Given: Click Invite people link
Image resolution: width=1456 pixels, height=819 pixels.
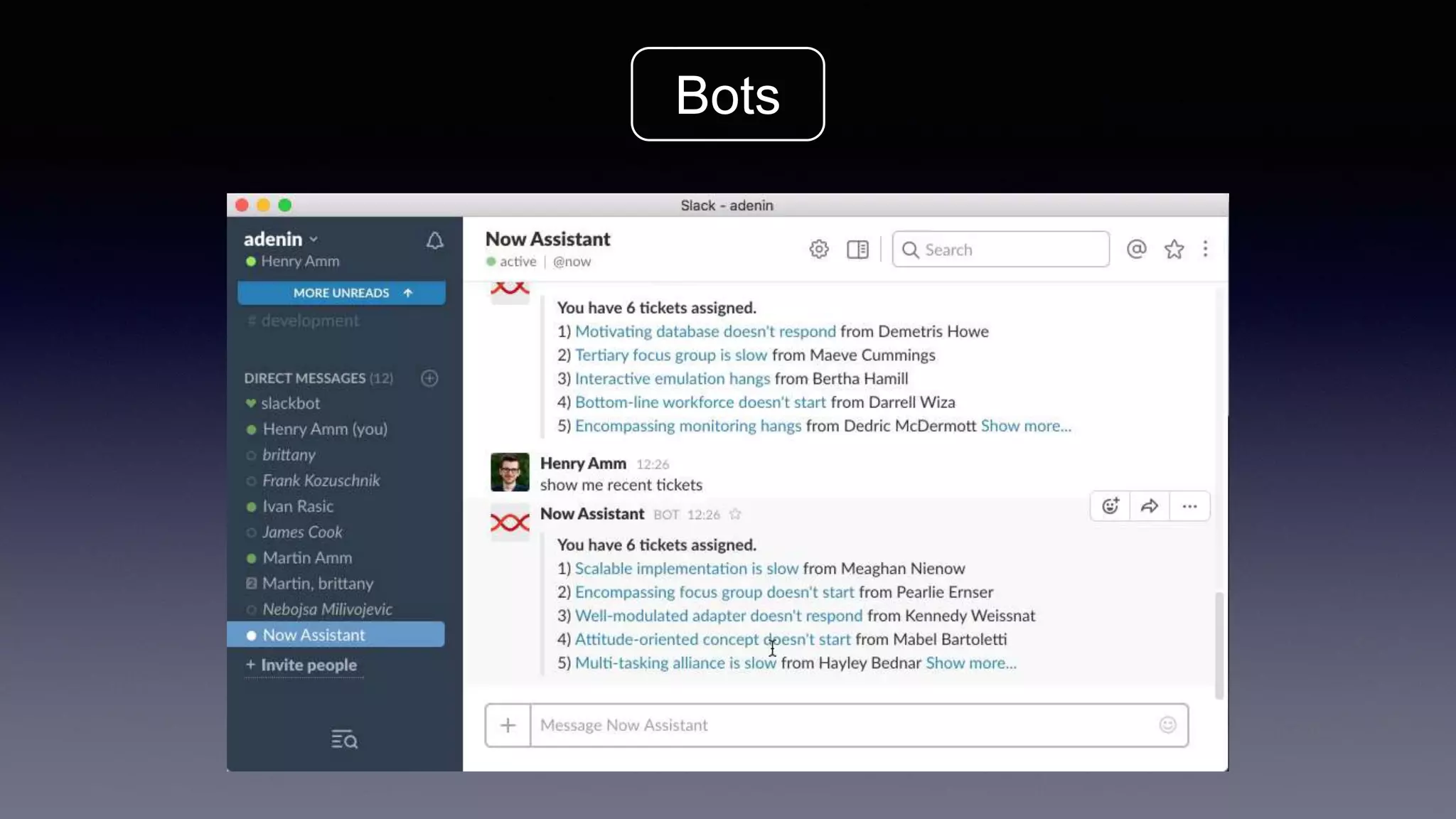Looking at the screenshot, I should pyautogui.click(x=308, y=665).
